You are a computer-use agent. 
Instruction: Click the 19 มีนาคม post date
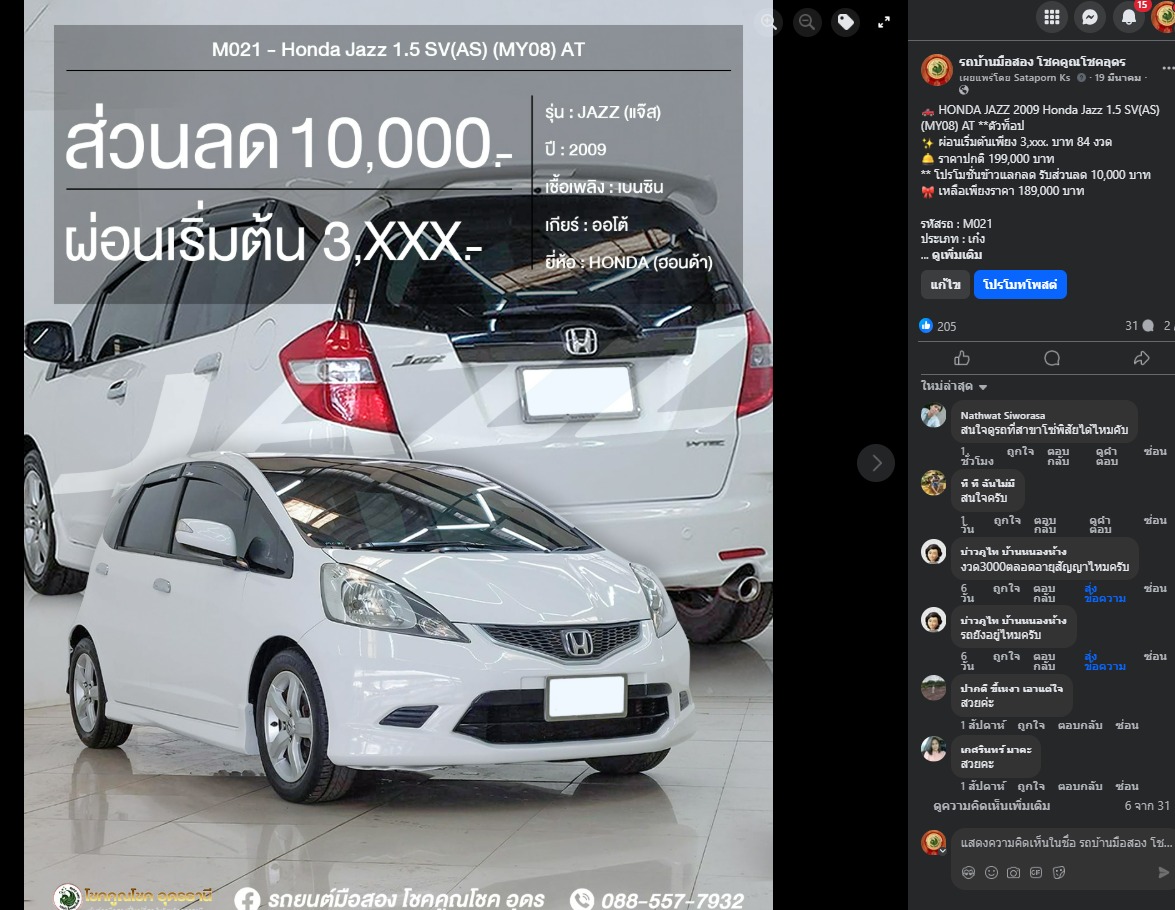click(x=1117, y=77)
